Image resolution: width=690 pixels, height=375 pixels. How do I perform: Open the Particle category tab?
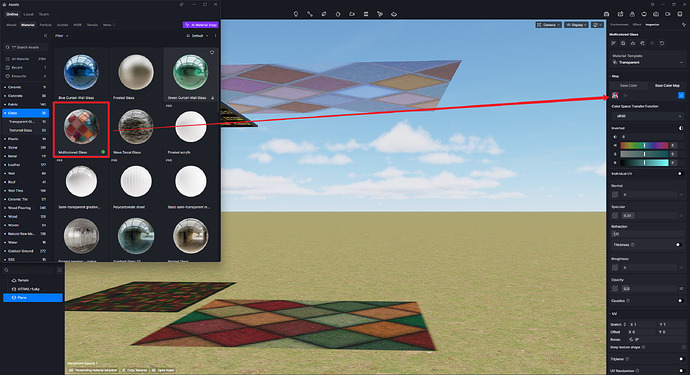(x=46, y=25)
